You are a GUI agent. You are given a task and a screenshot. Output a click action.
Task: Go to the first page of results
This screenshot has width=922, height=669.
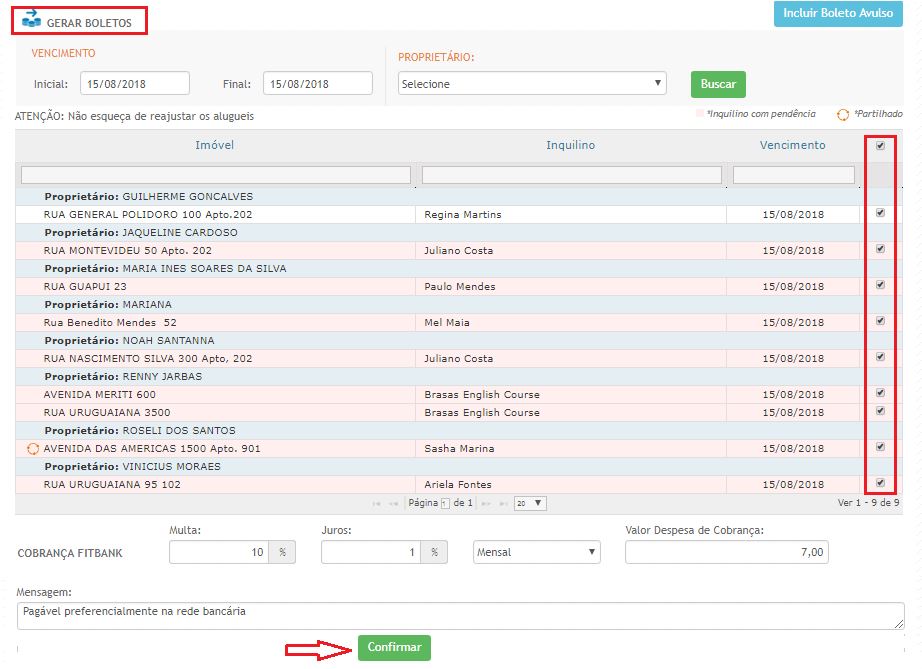[x=377, y=504]
